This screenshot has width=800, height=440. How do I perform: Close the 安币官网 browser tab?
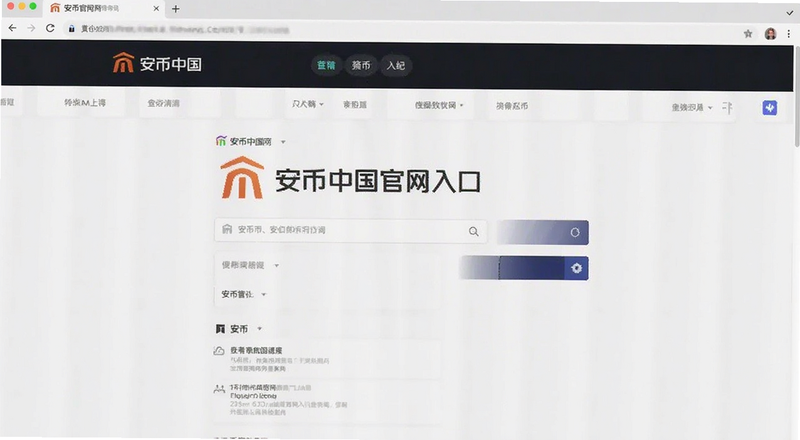pos(156,8)
